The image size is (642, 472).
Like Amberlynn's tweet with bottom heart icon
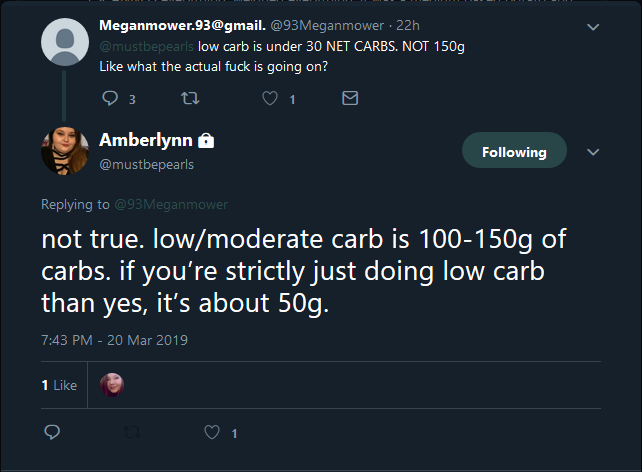pos(212,432)
